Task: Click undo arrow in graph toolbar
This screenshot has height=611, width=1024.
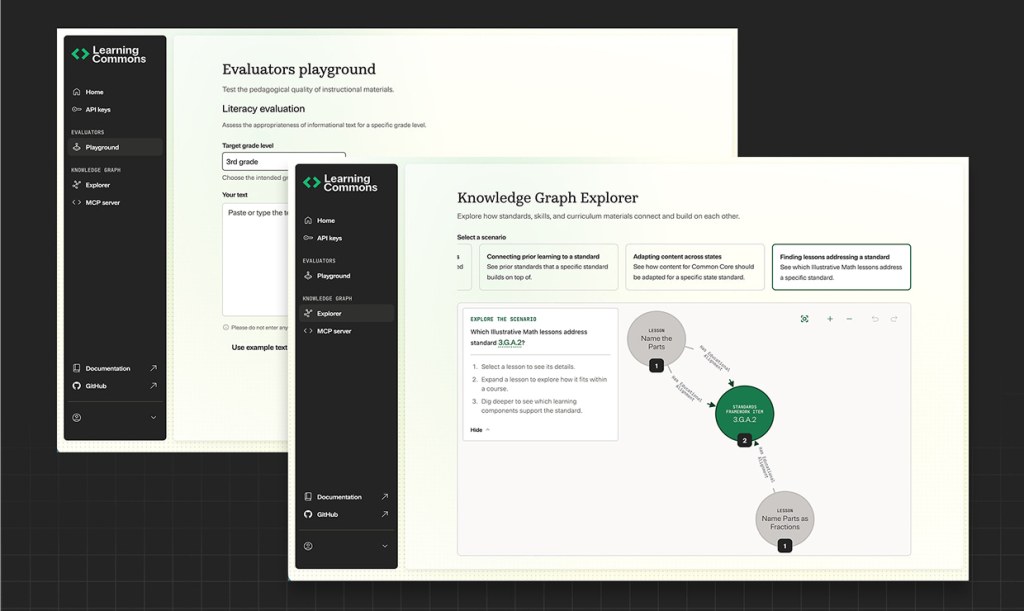Action: coord(875,319)
